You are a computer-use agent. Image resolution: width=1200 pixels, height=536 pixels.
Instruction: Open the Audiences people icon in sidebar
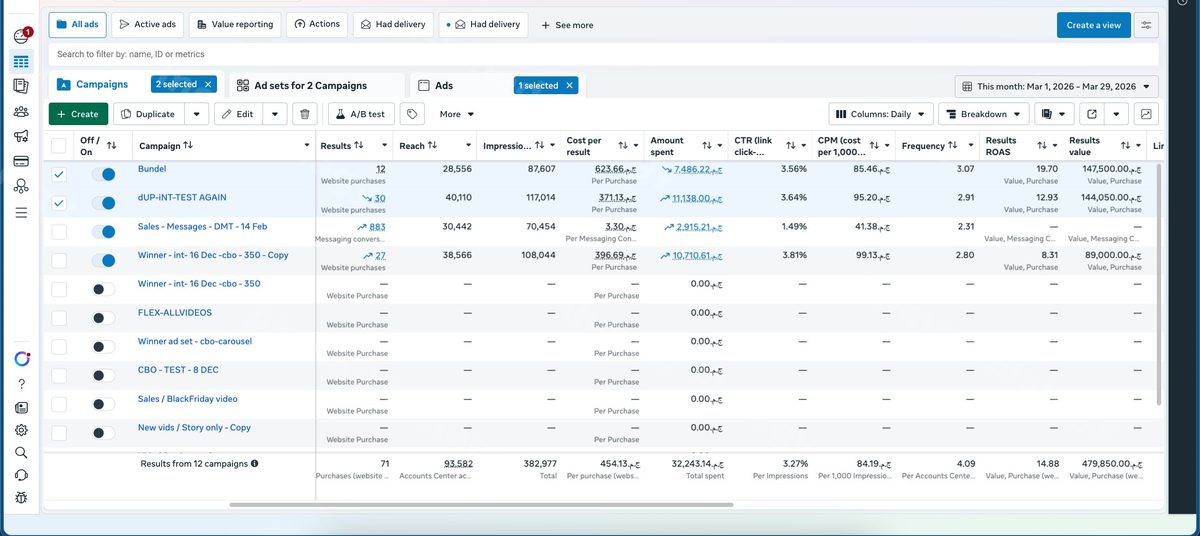click(x=21, y=111)
